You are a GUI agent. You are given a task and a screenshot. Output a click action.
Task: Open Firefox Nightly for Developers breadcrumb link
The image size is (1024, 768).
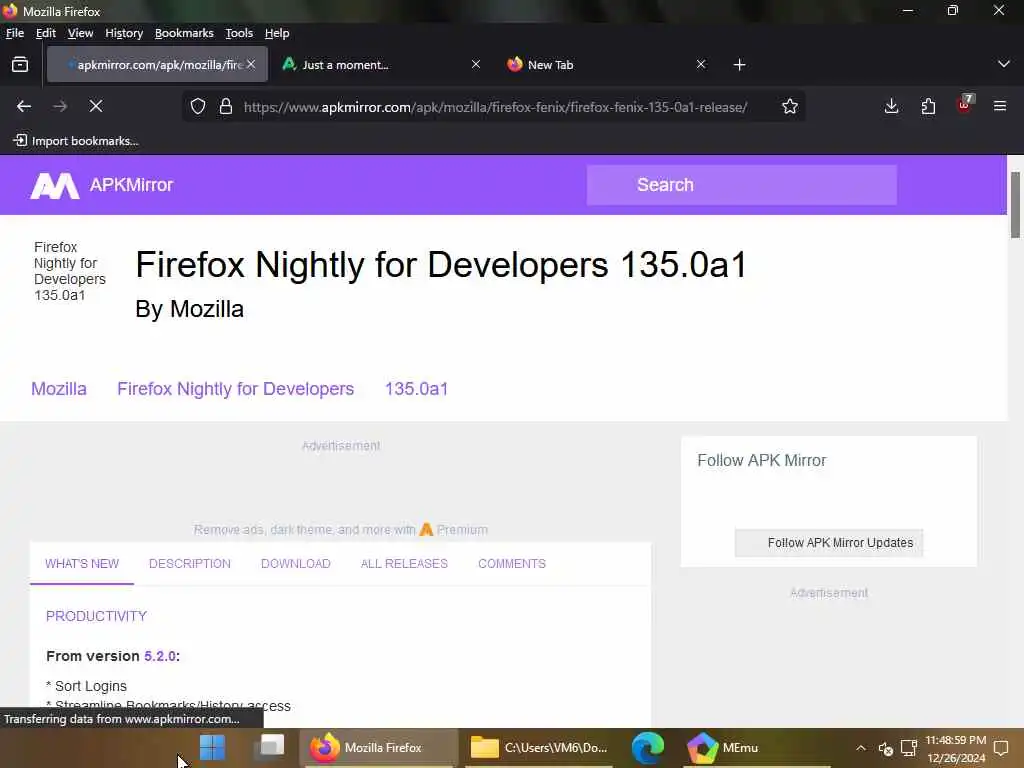(x=236, y=389)
